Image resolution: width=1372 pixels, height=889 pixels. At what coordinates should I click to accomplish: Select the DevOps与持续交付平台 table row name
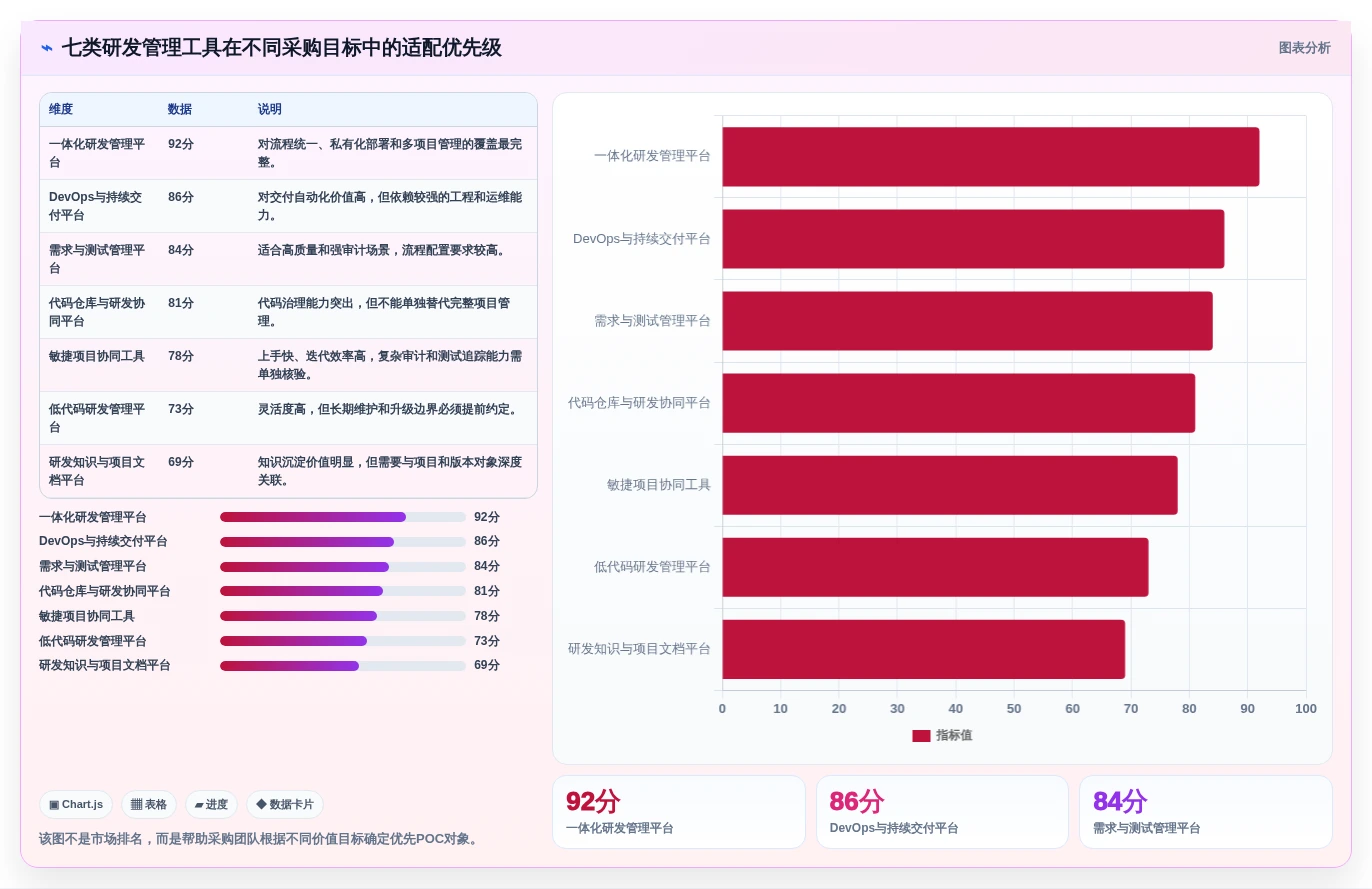coord(96,206)
